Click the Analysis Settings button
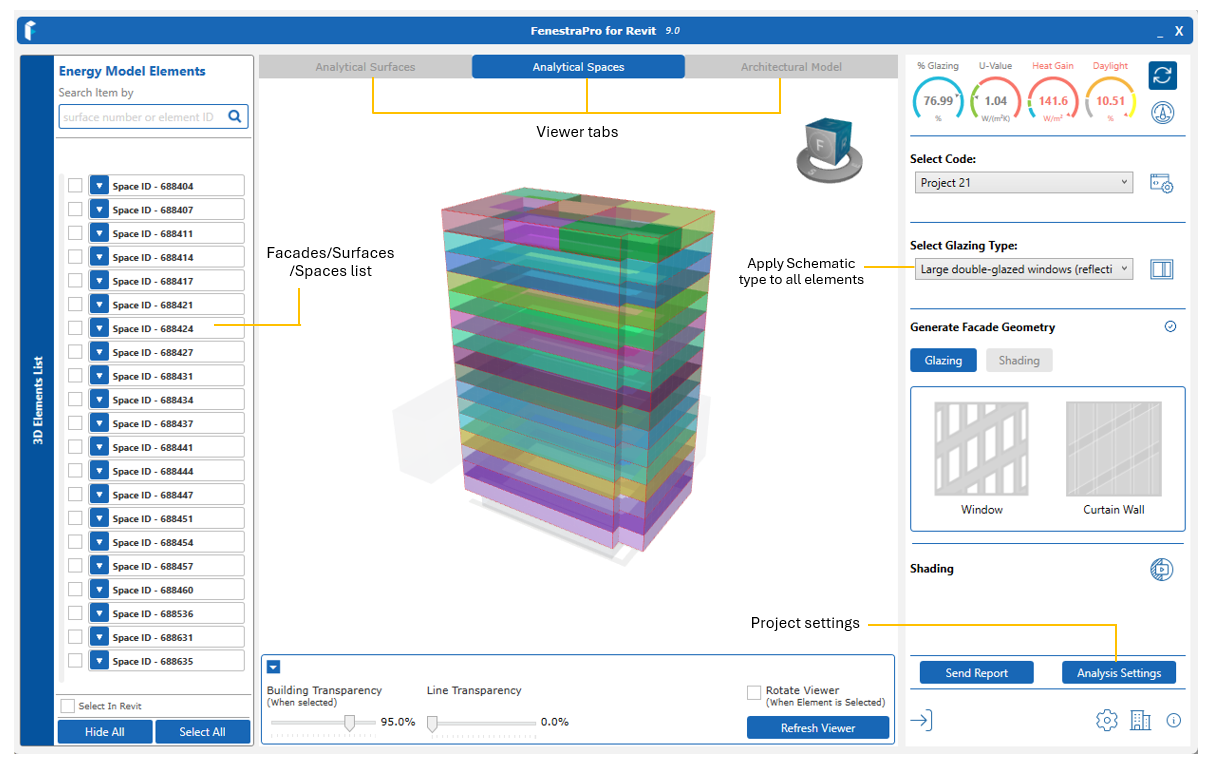 click(x=1118, y=673)
